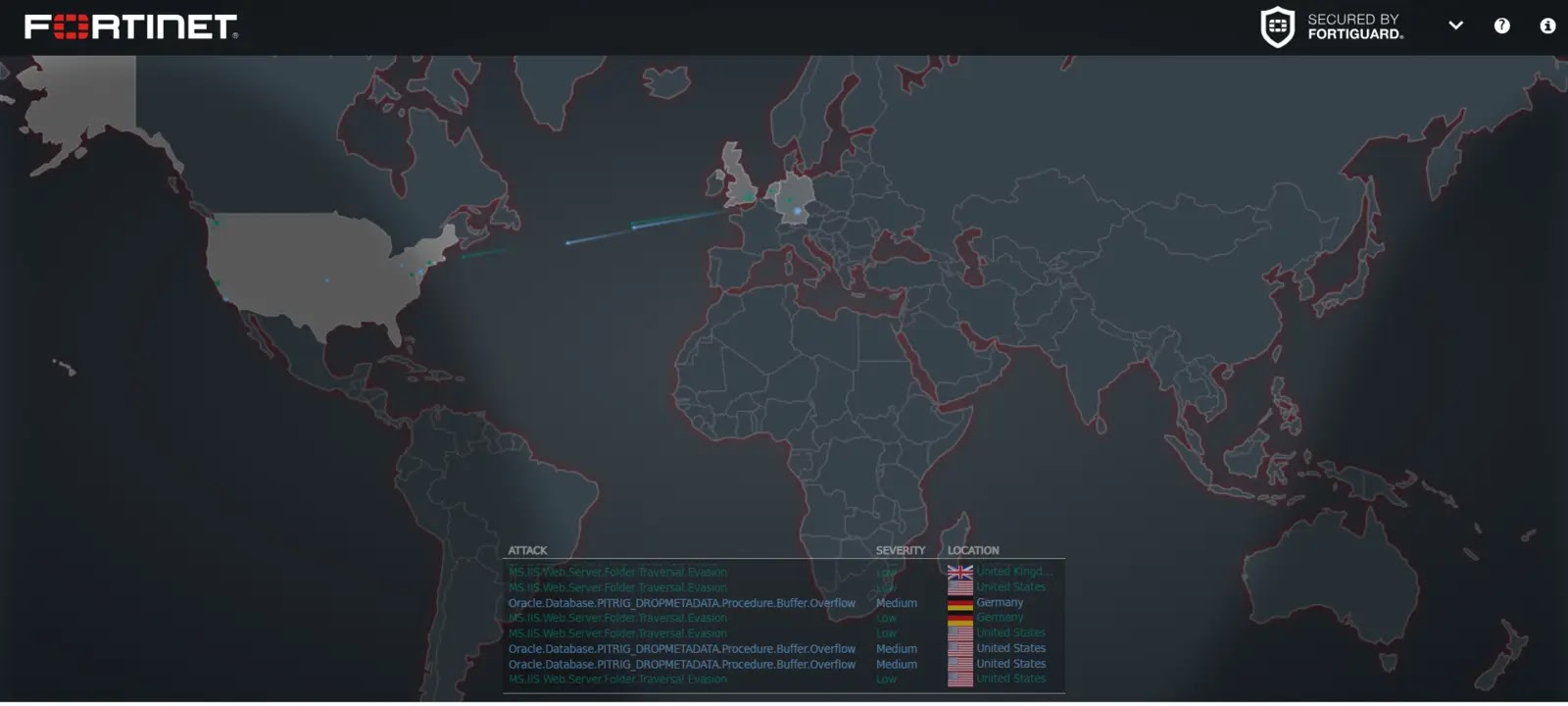Open the help question mark icon
This screenshot has width=1568, height=706.
click(x=1501, y=26)
